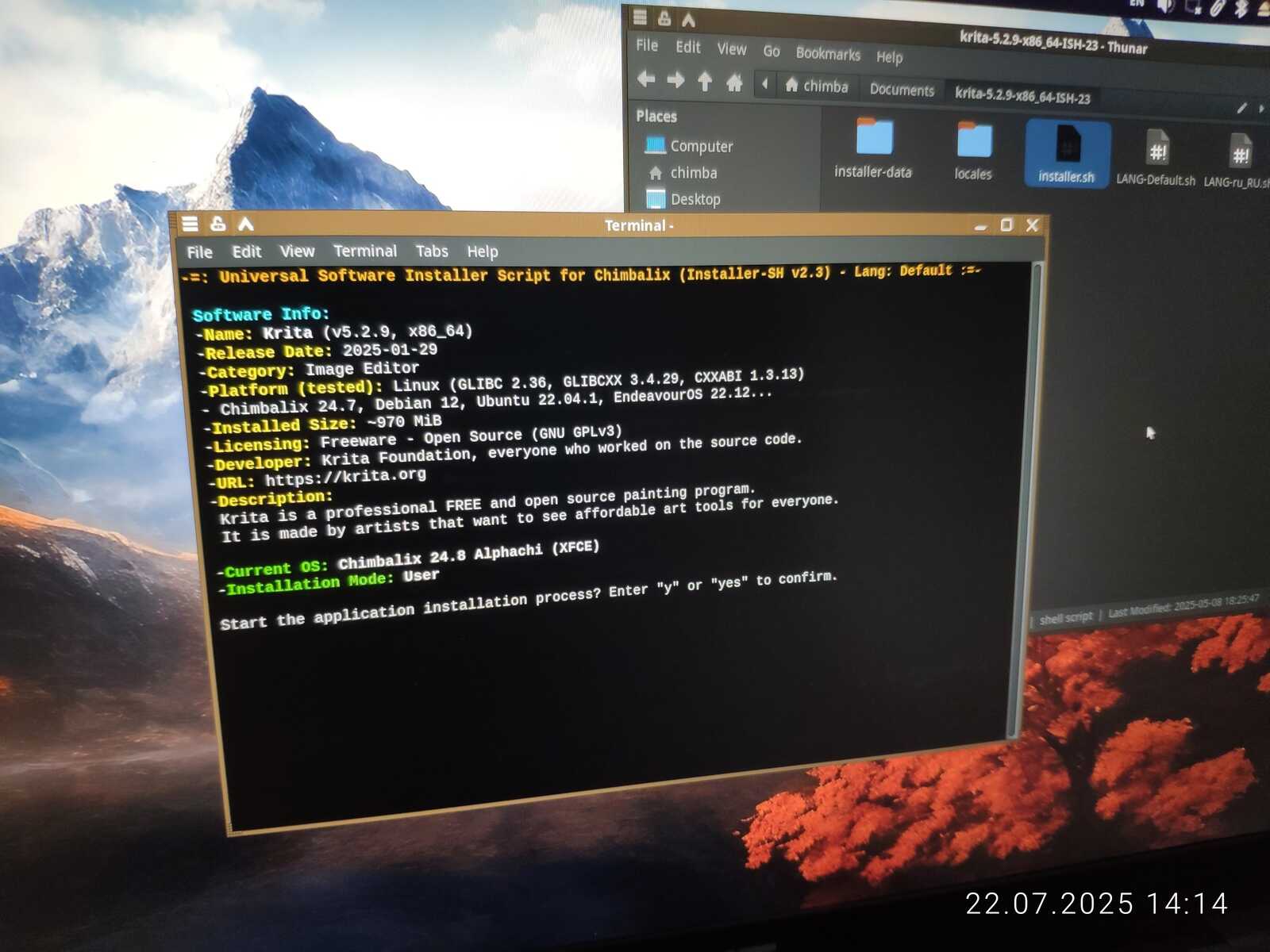Screen dimensions: 1270x952
Task: Open the Thunar Edit menu
Action: coord(688,47)
